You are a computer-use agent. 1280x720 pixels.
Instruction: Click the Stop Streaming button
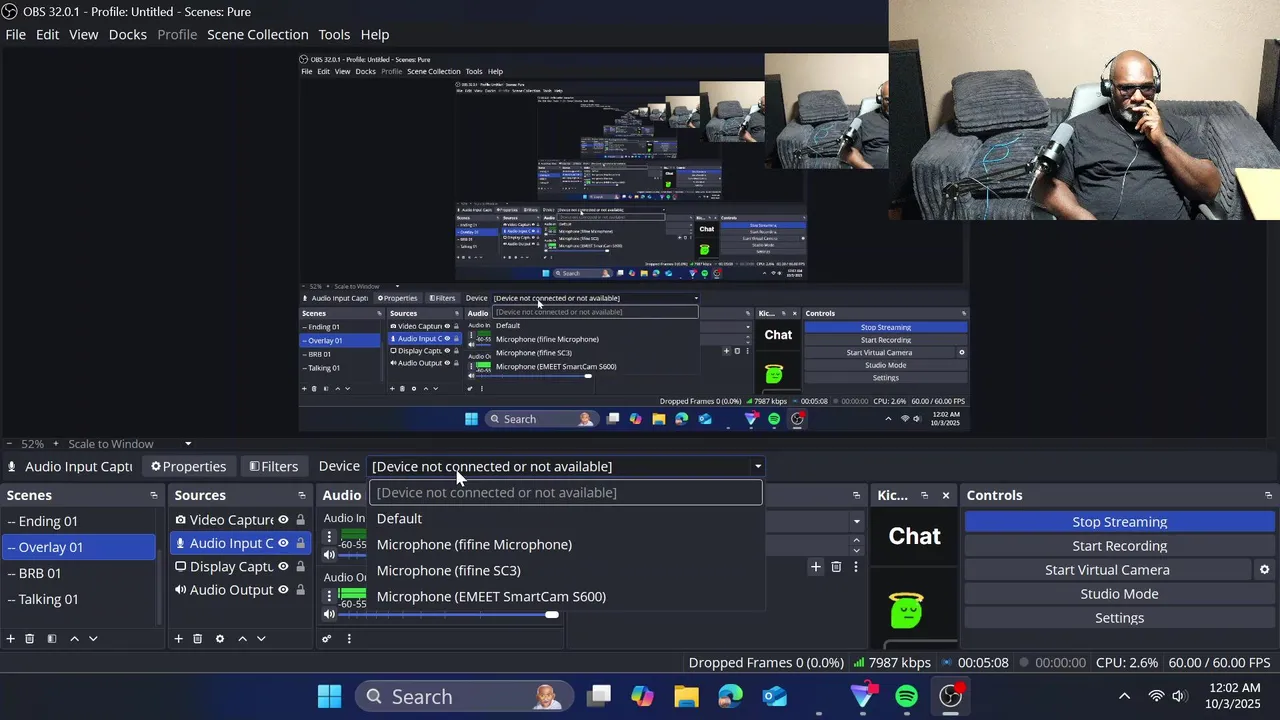coord(1119,522)
